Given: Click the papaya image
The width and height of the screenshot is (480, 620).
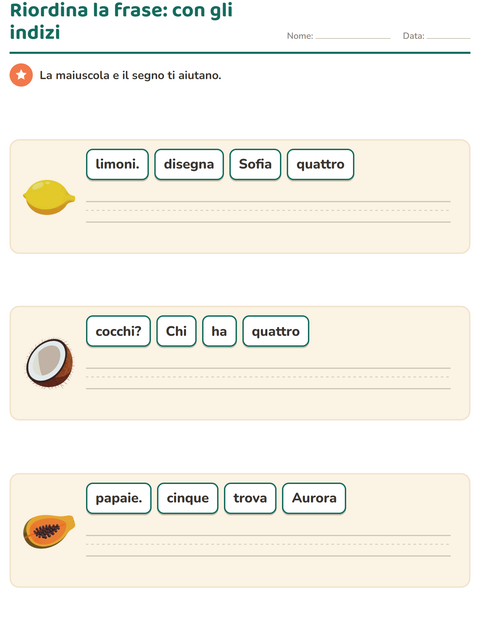Looking at the screenshot, I should [x=49, y=531].
